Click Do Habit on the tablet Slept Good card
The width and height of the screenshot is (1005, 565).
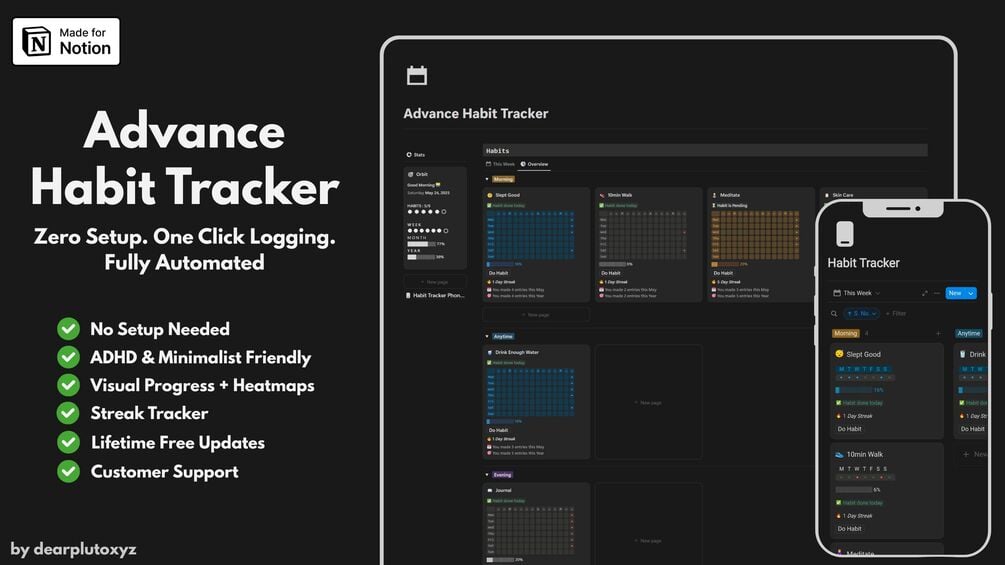tap(498, 273)
